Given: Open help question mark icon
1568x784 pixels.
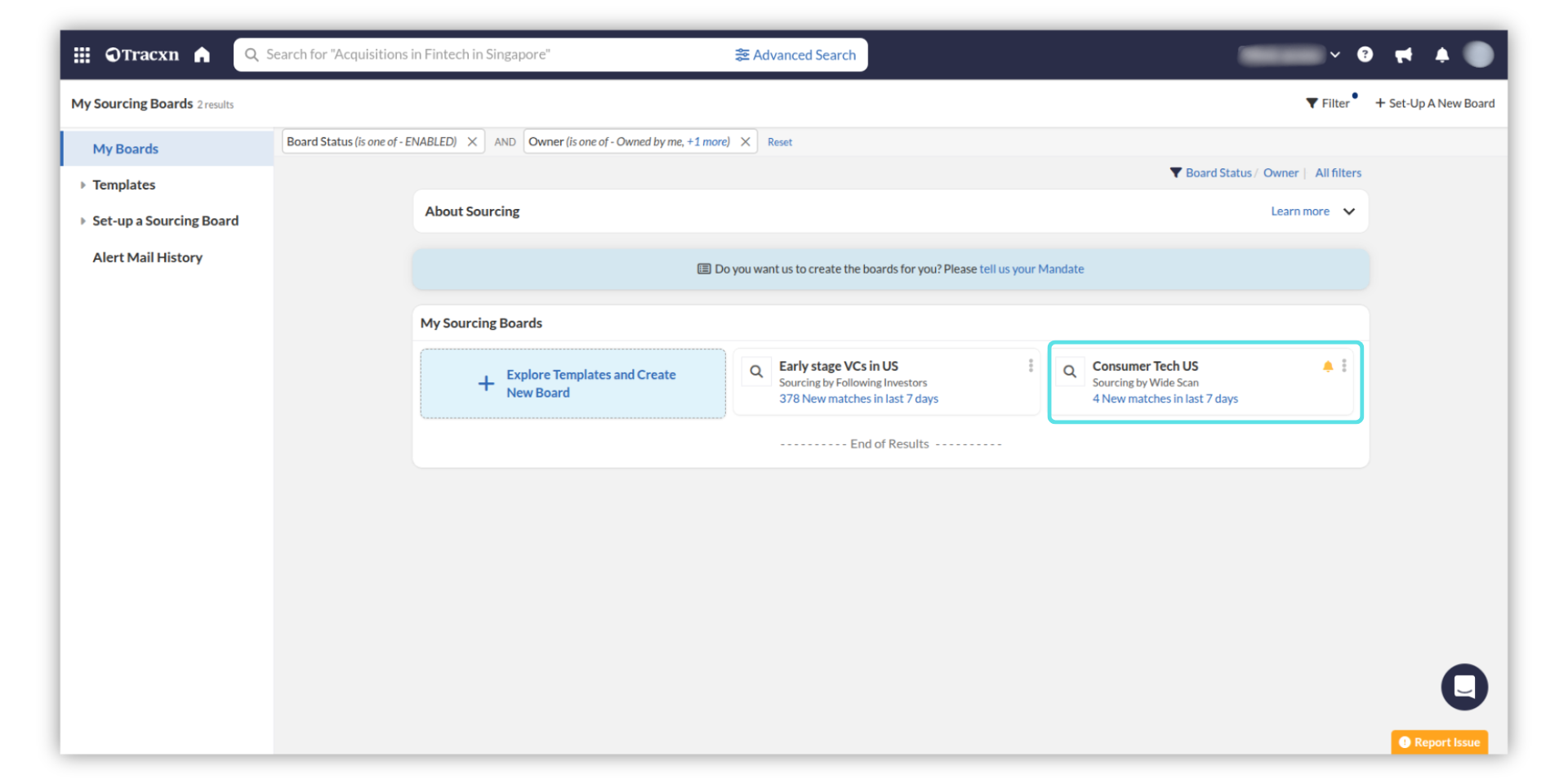Looking at the screenshot, I should pos(1365,55).
